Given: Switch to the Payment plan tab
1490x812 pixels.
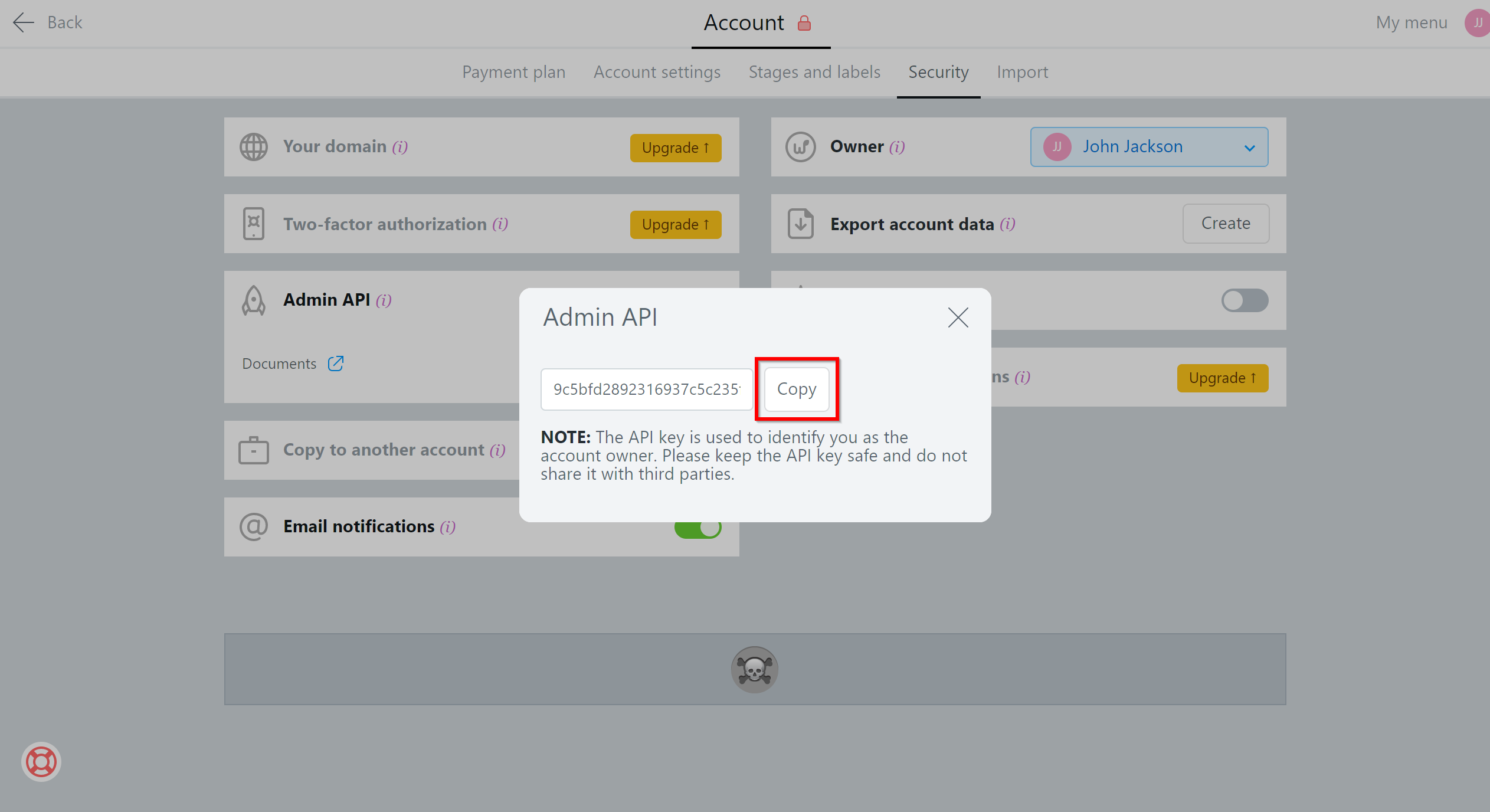Looking at the screenshot, I should [x=514, y=72].
